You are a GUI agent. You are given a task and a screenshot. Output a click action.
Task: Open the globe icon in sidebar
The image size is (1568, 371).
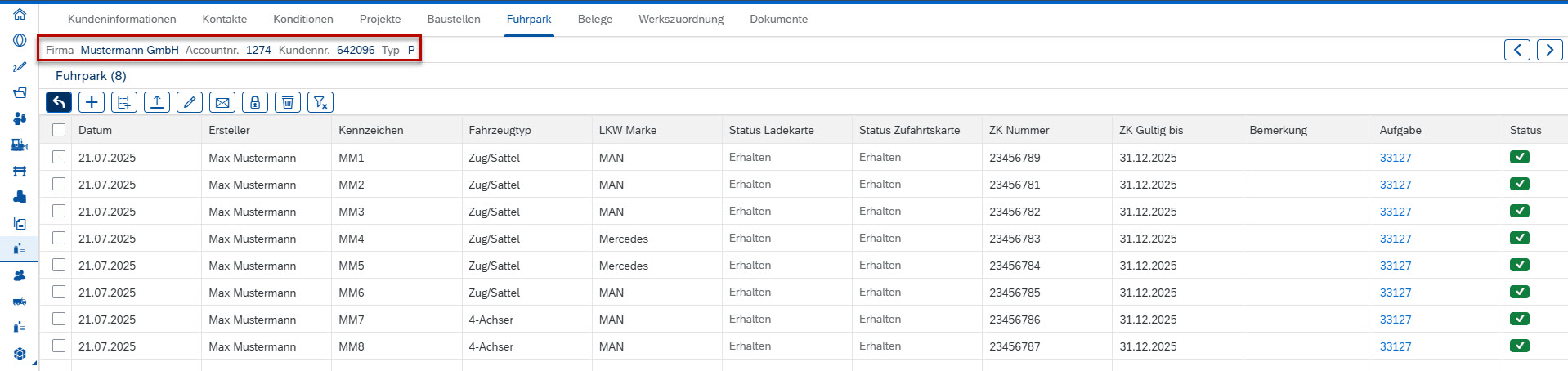pos(20,40)
